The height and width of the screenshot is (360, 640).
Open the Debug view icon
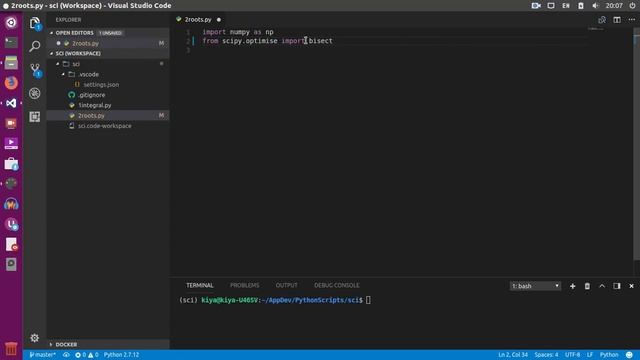coord(35,93)
